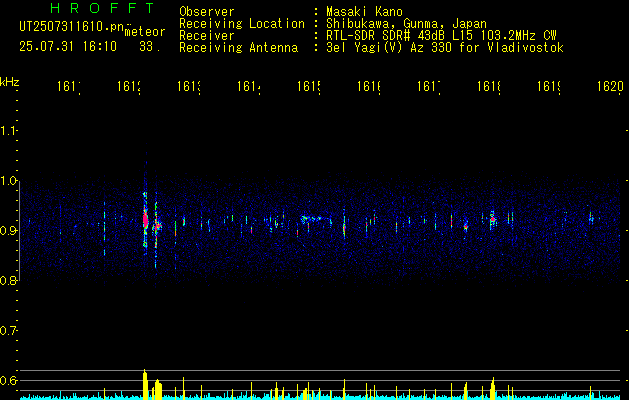Click the "Receiving Location" label
Screen dimensions: 629x400
click(x=242, y=24)
